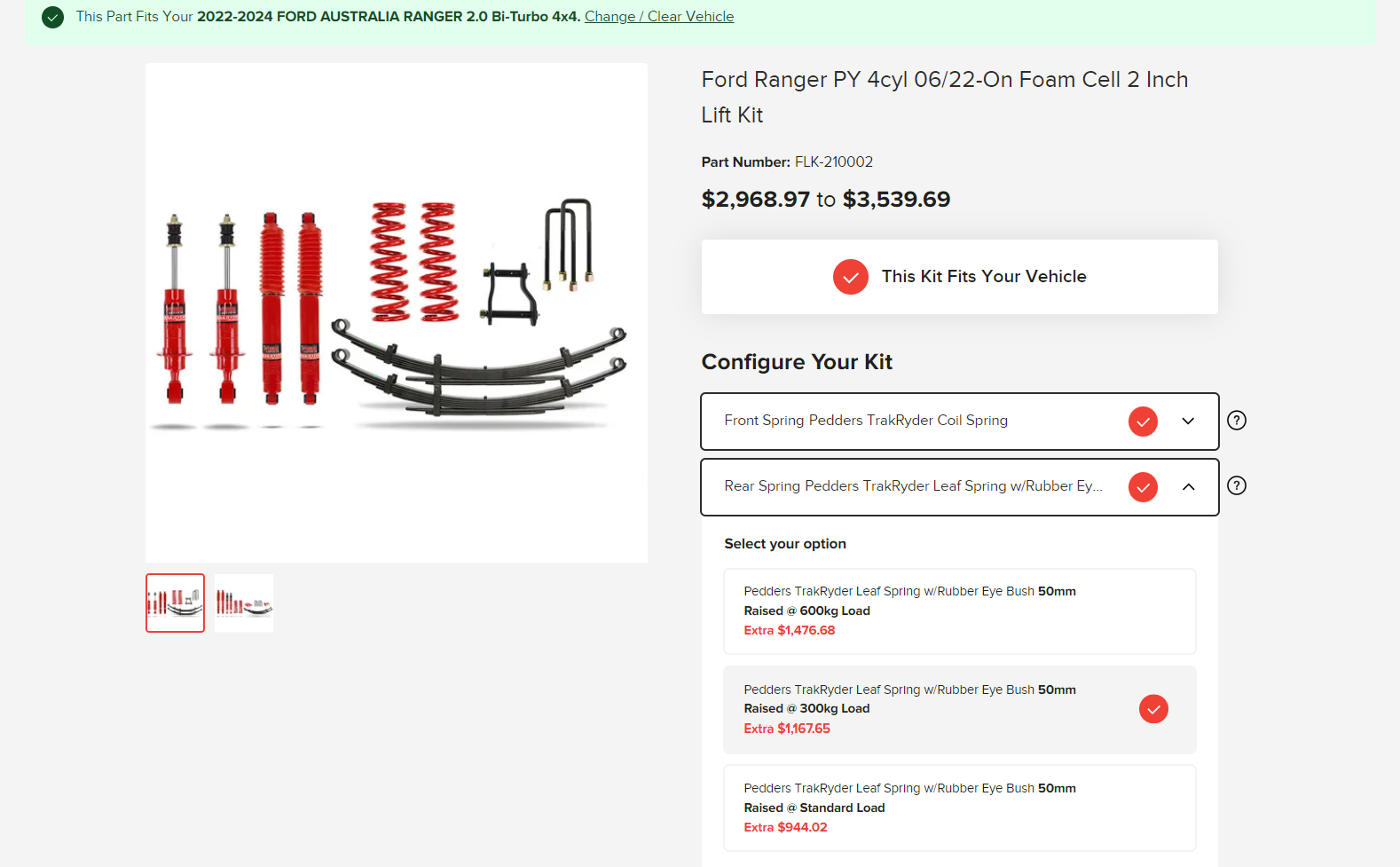Screen dimensions: 1400x867
Task: Click the main lift kit product image
Action: pos(397,312)
